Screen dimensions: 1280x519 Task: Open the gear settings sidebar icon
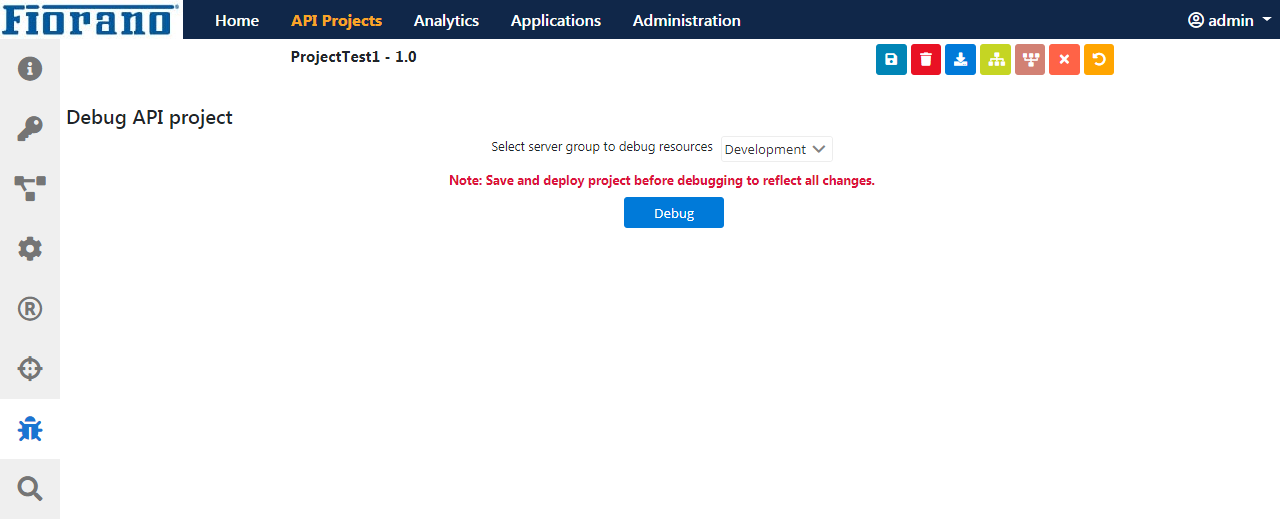click(x=30, y=248)
